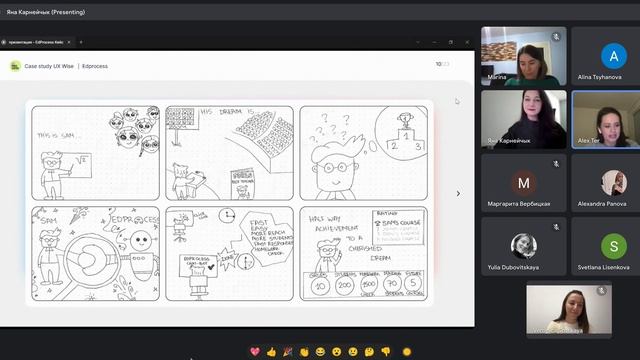Click Alexandra Panova's round profile photo
640x360 pixels.
click(x=614, y=183)
